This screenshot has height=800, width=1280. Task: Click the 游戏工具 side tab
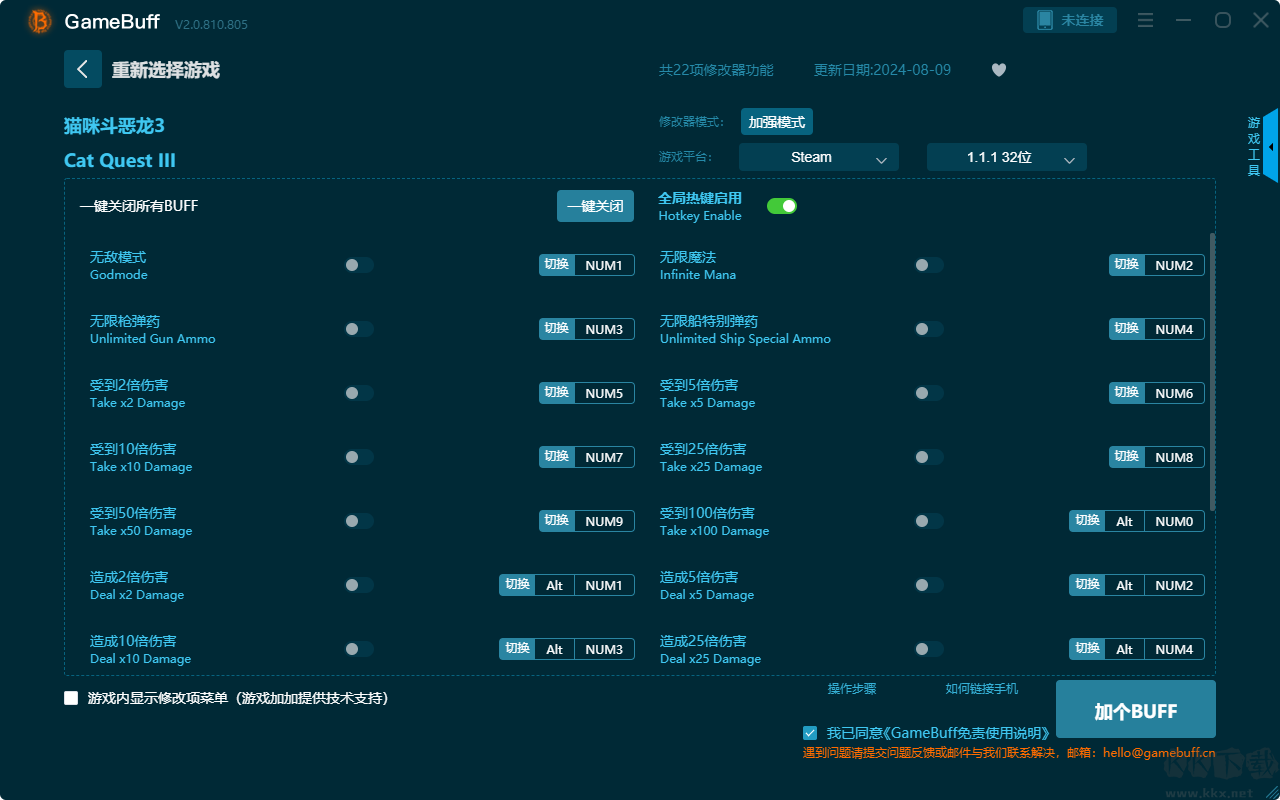pyautogui.click(x=1254, y=146)
